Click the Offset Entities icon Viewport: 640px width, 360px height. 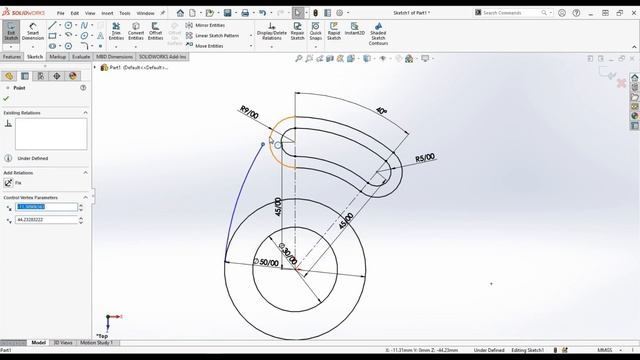pos(155,31)
